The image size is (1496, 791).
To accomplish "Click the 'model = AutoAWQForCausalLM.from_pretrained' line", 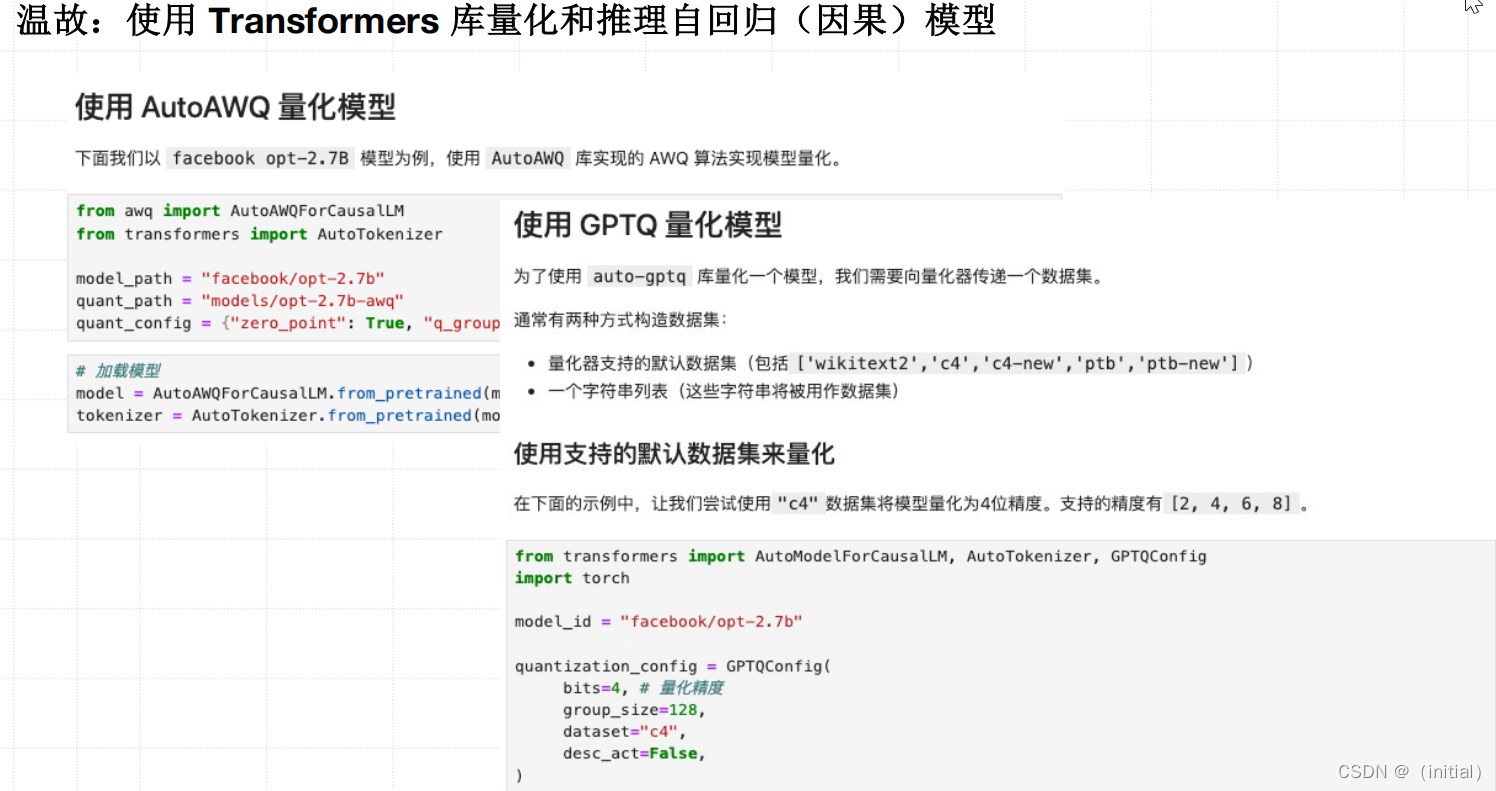I will 288,393.
